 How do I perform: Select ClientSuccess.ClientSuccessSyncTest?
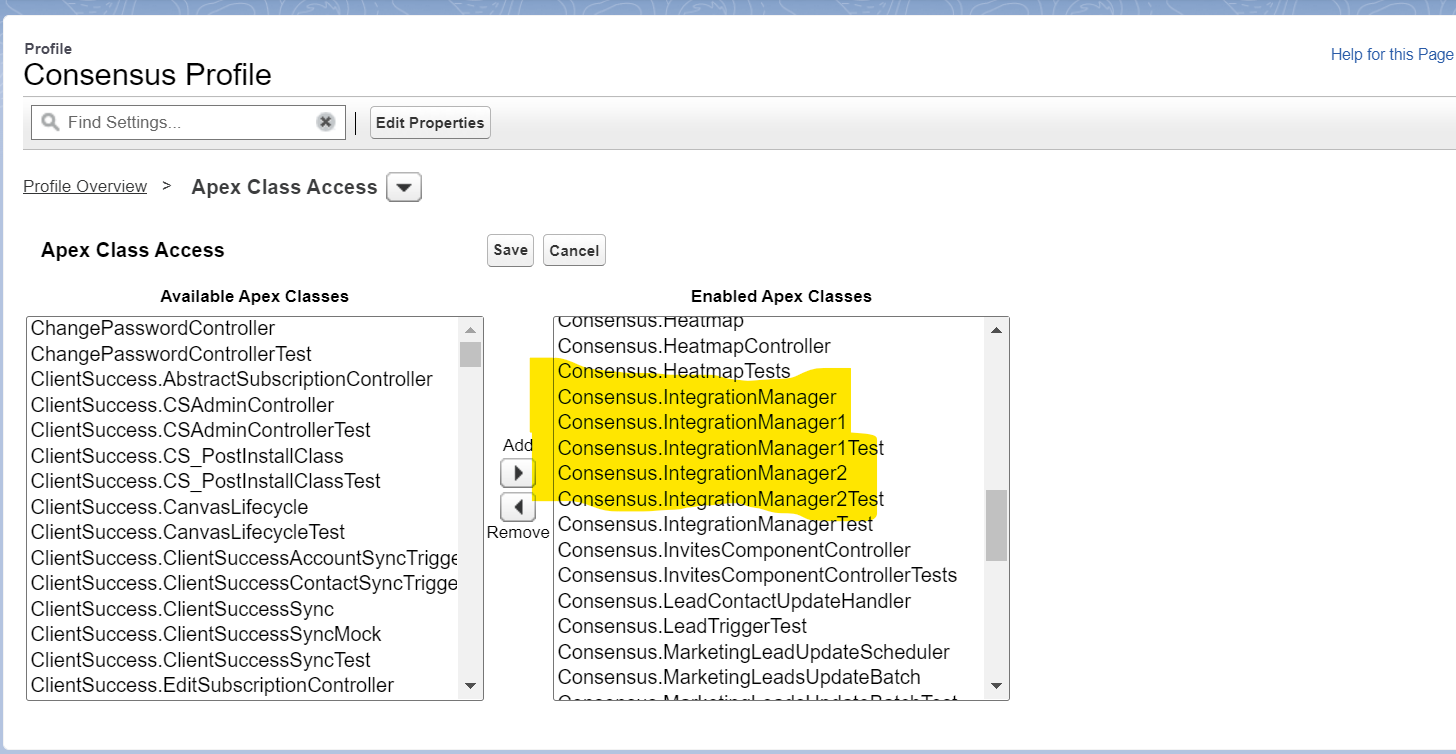click(242, 660)
